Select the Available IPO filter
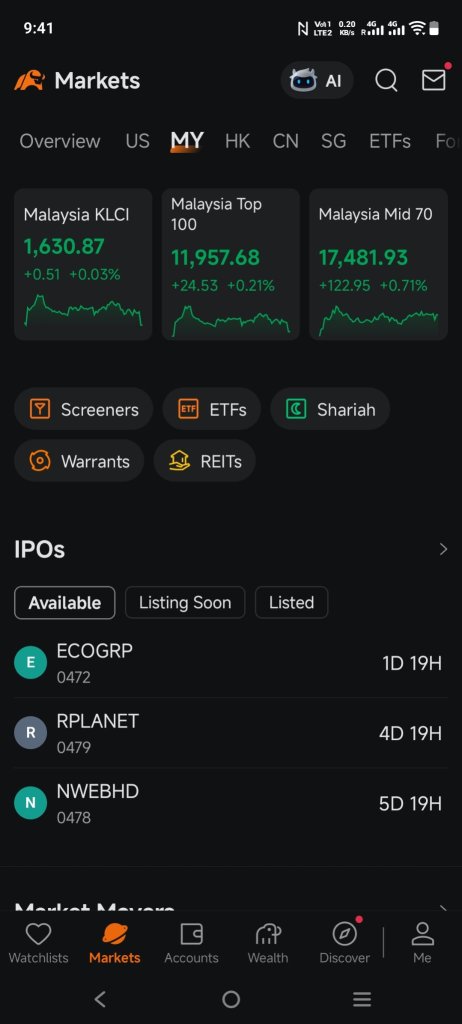Image resolution: width=462 pixels, height=1024 pixels. pos(65,602)
